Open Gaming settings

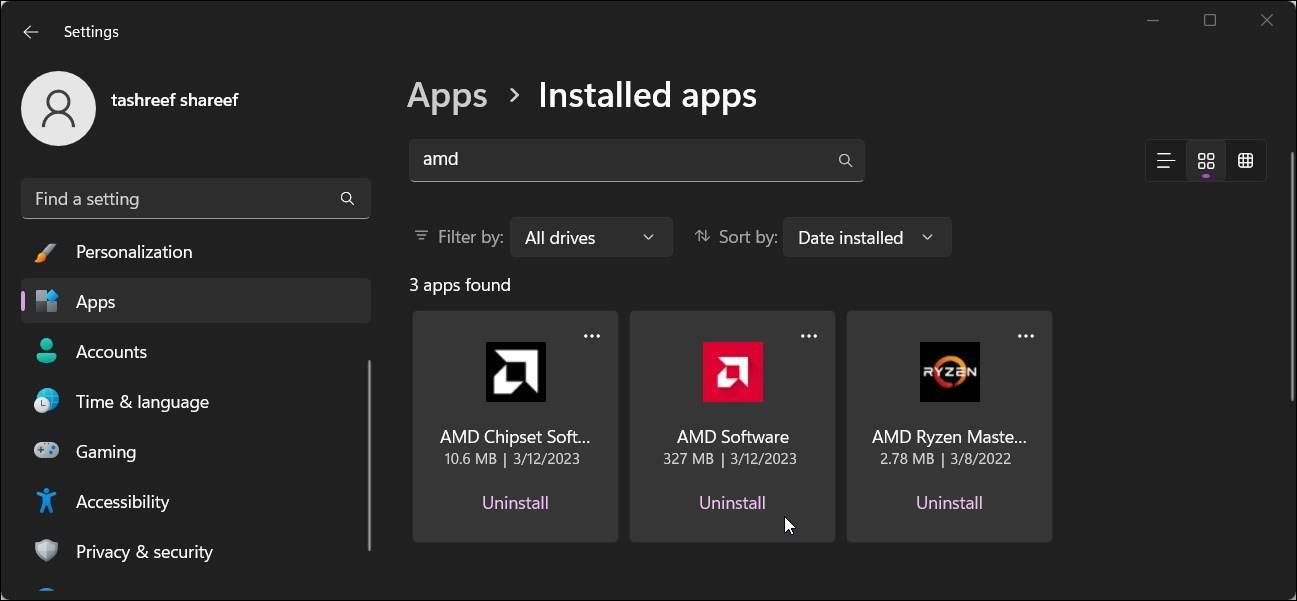(196, 452)
